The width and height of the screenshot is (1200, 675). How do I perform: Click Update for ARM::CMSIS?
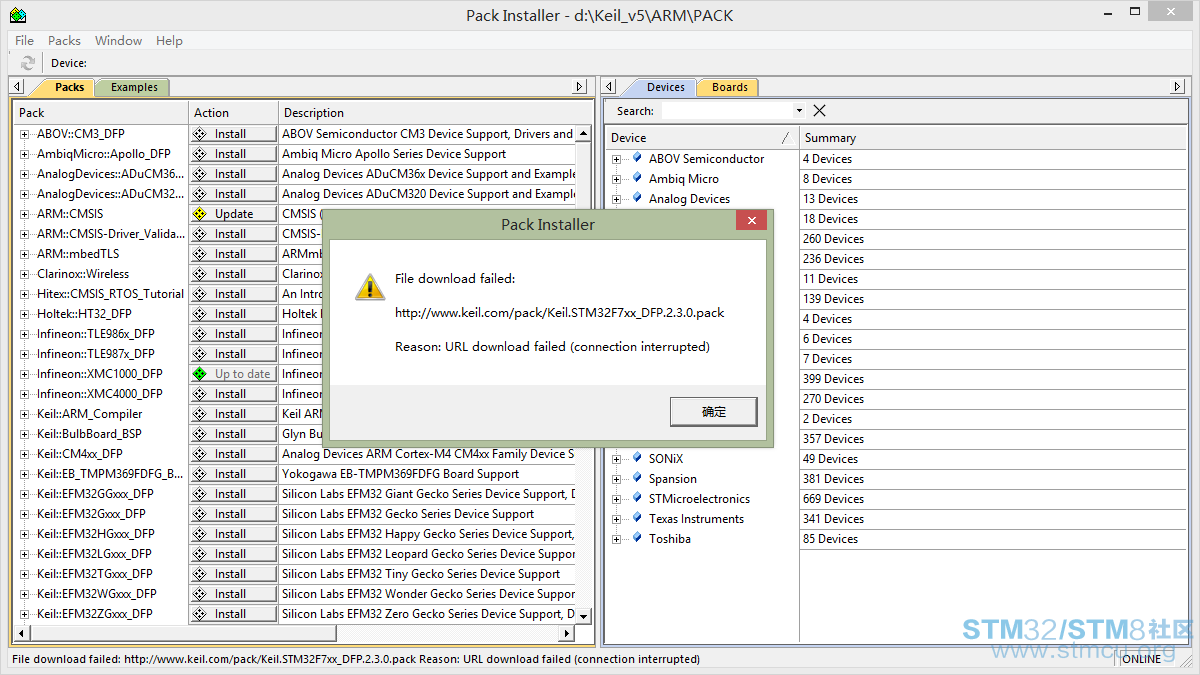tap(233, 214)
